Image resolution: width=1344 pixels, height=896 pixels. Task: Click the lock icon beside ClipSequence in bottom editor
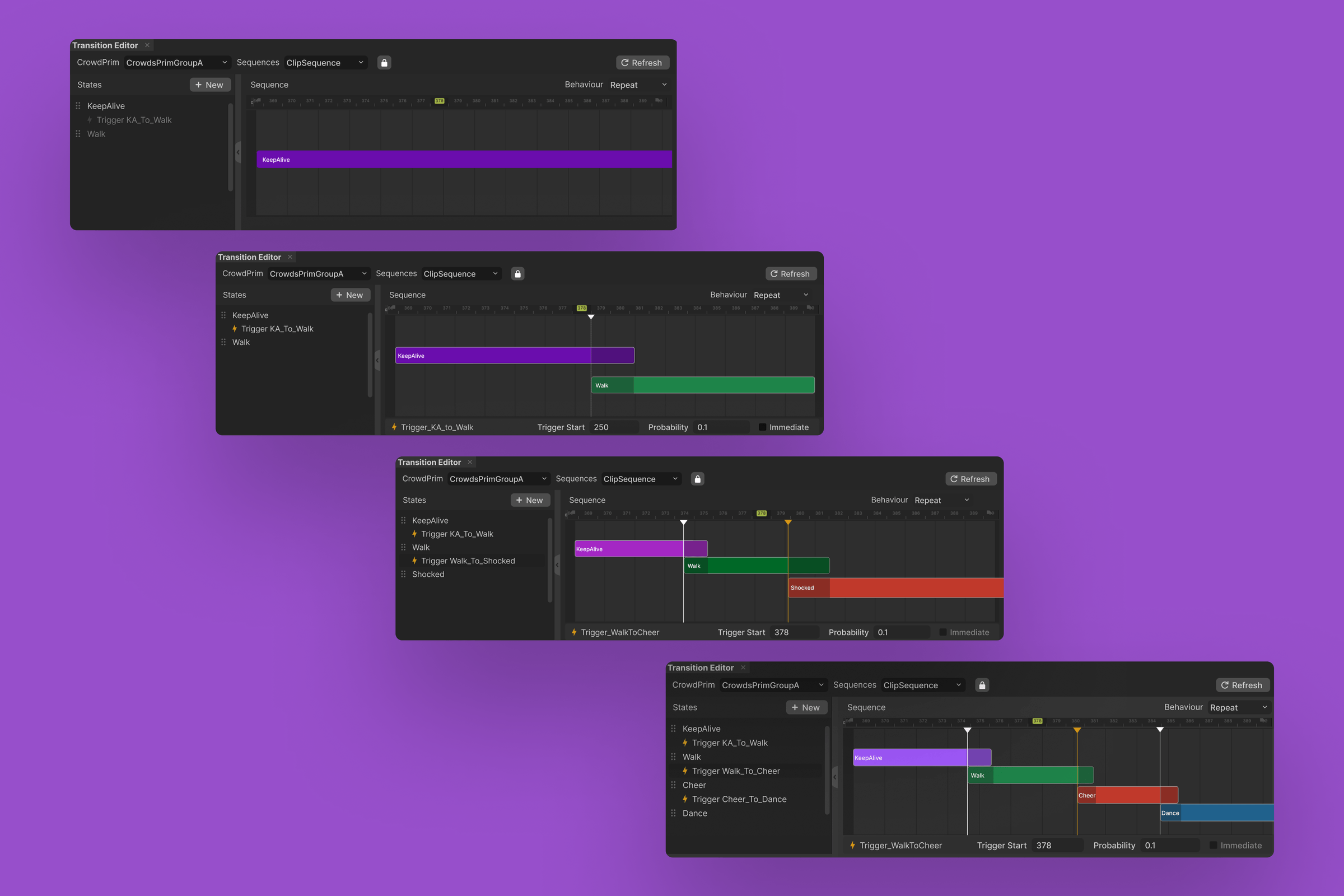tap(982, 685)
